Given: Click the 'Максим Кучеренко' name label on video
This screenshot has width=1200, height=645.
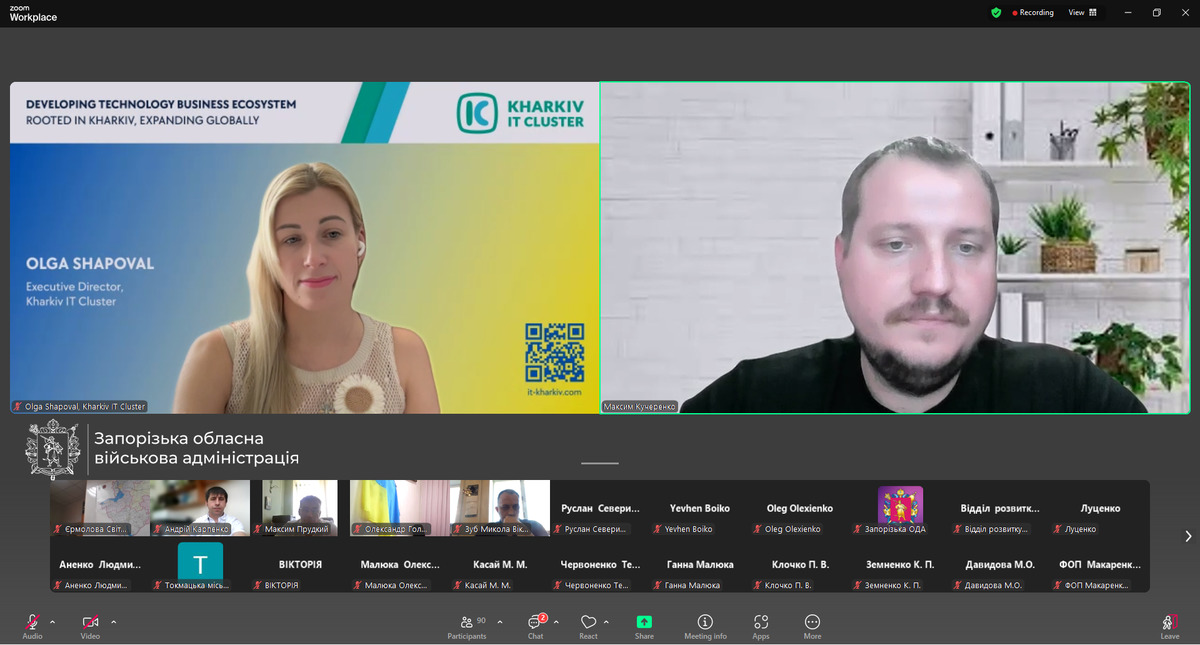Looking at the screenshot, I should pyautogui.click(x=640, y=407).
